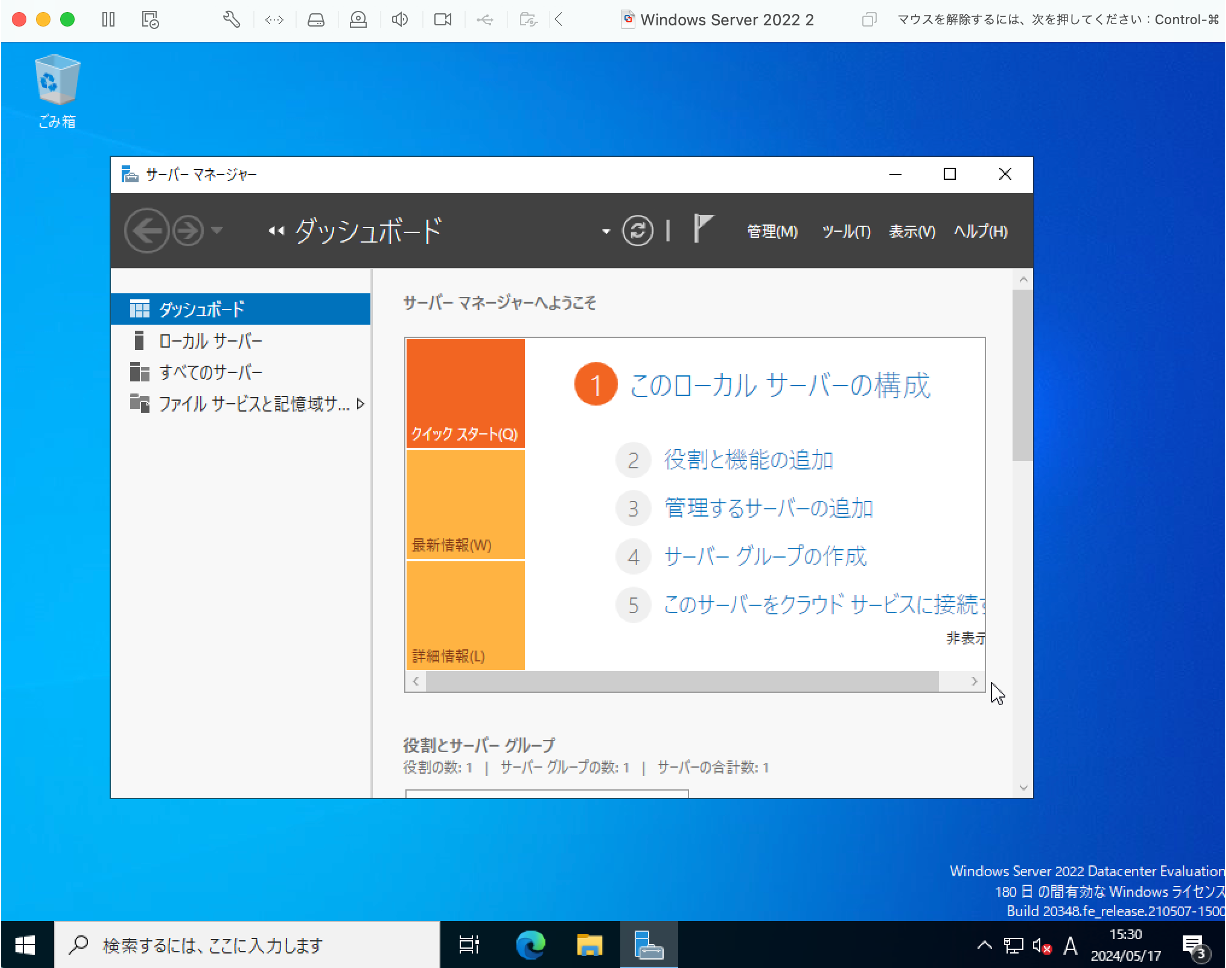Open 役割と機能の追加 link
1226x968 pixels.
click(x=749, y=460)
